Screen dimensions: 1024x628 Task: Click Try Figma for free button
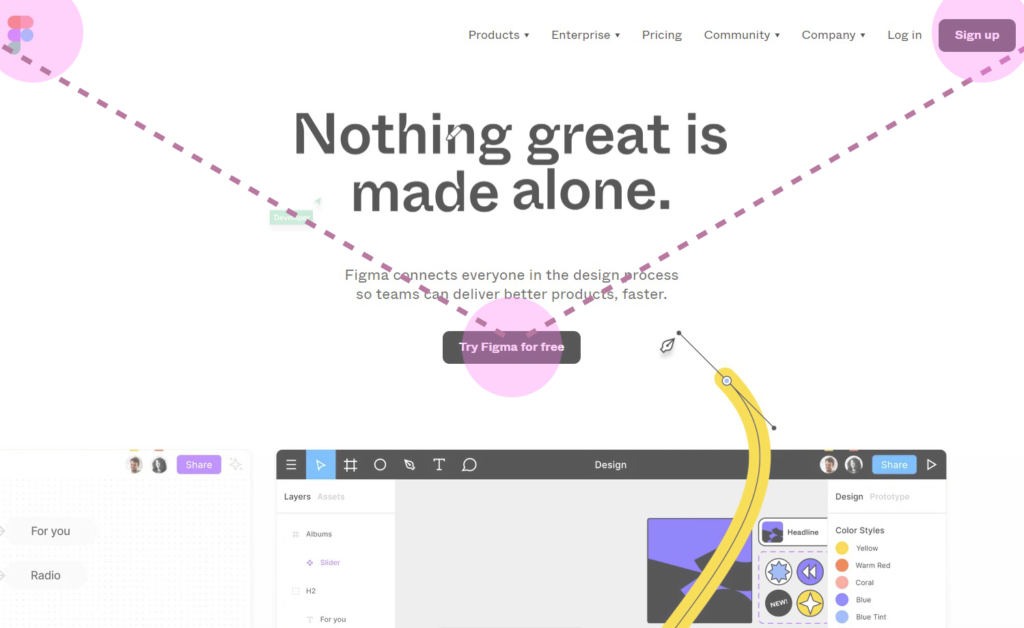pyautogui.click(x=511, y=347)
